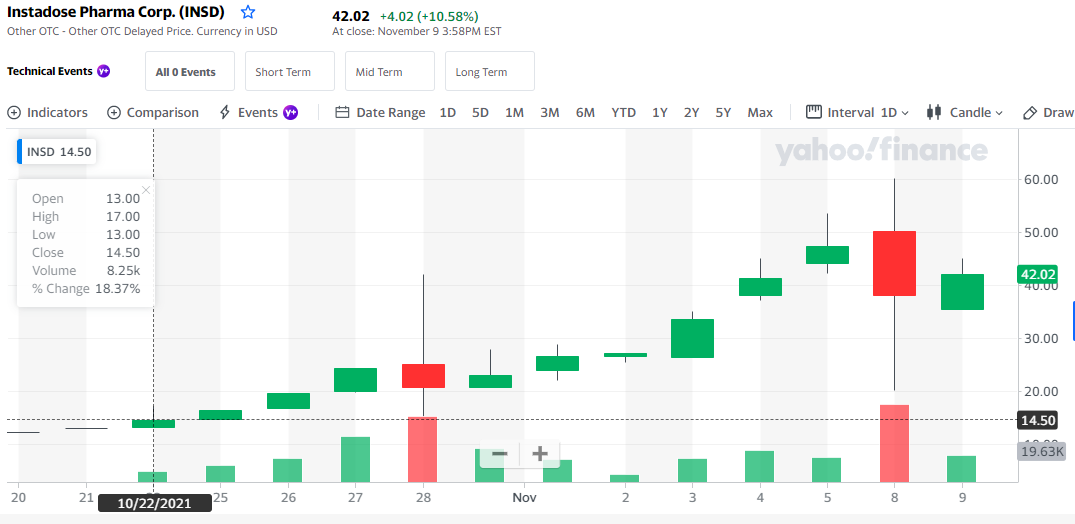The height and width of the screenshot is (524, 1075).
Task: Open Indicators plus icon menu
Action: click(14, 112)
